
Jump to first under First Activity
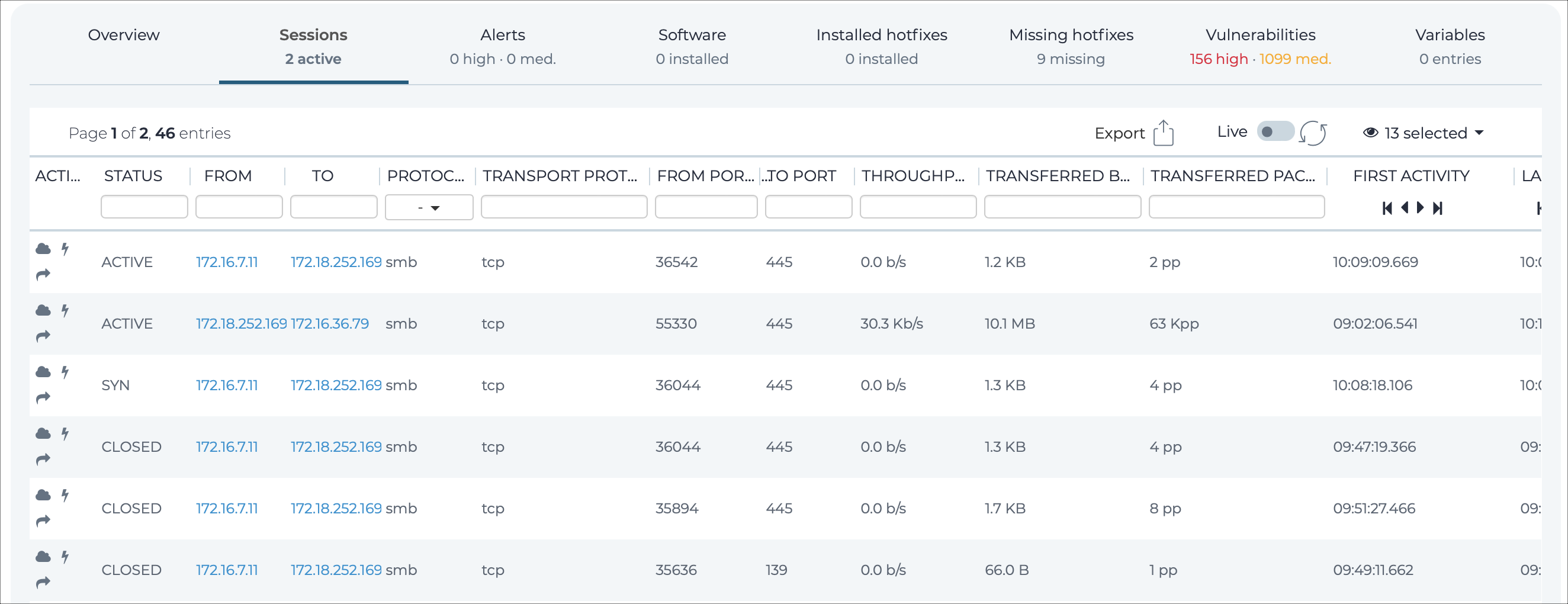click(1387, 208)
